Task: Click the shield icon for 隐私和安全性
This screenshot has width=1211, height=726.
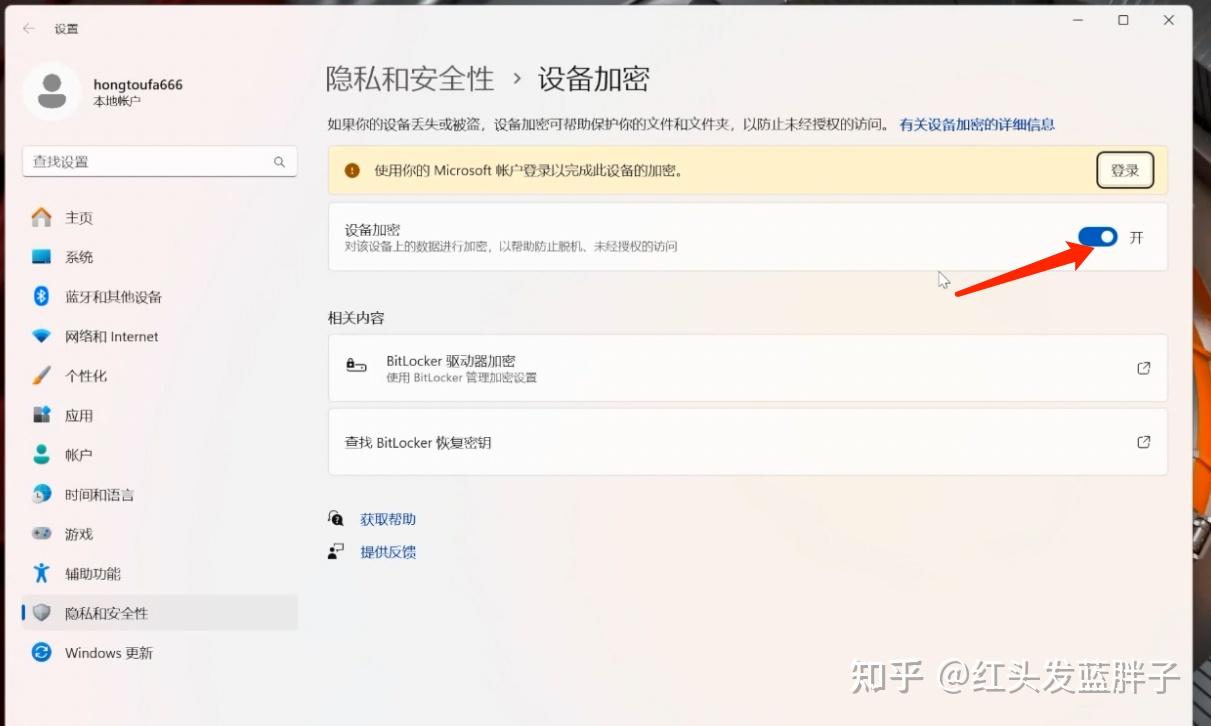Action: pyautogui.click(x=41, y=613)
